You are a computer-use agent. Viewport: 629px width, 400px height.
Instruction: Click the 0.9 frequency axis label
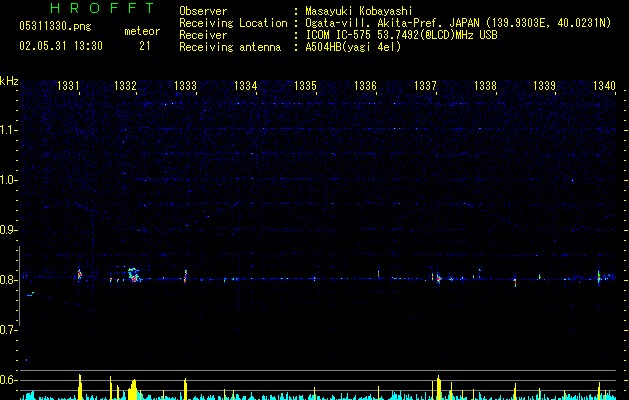[x=9, y=230]
